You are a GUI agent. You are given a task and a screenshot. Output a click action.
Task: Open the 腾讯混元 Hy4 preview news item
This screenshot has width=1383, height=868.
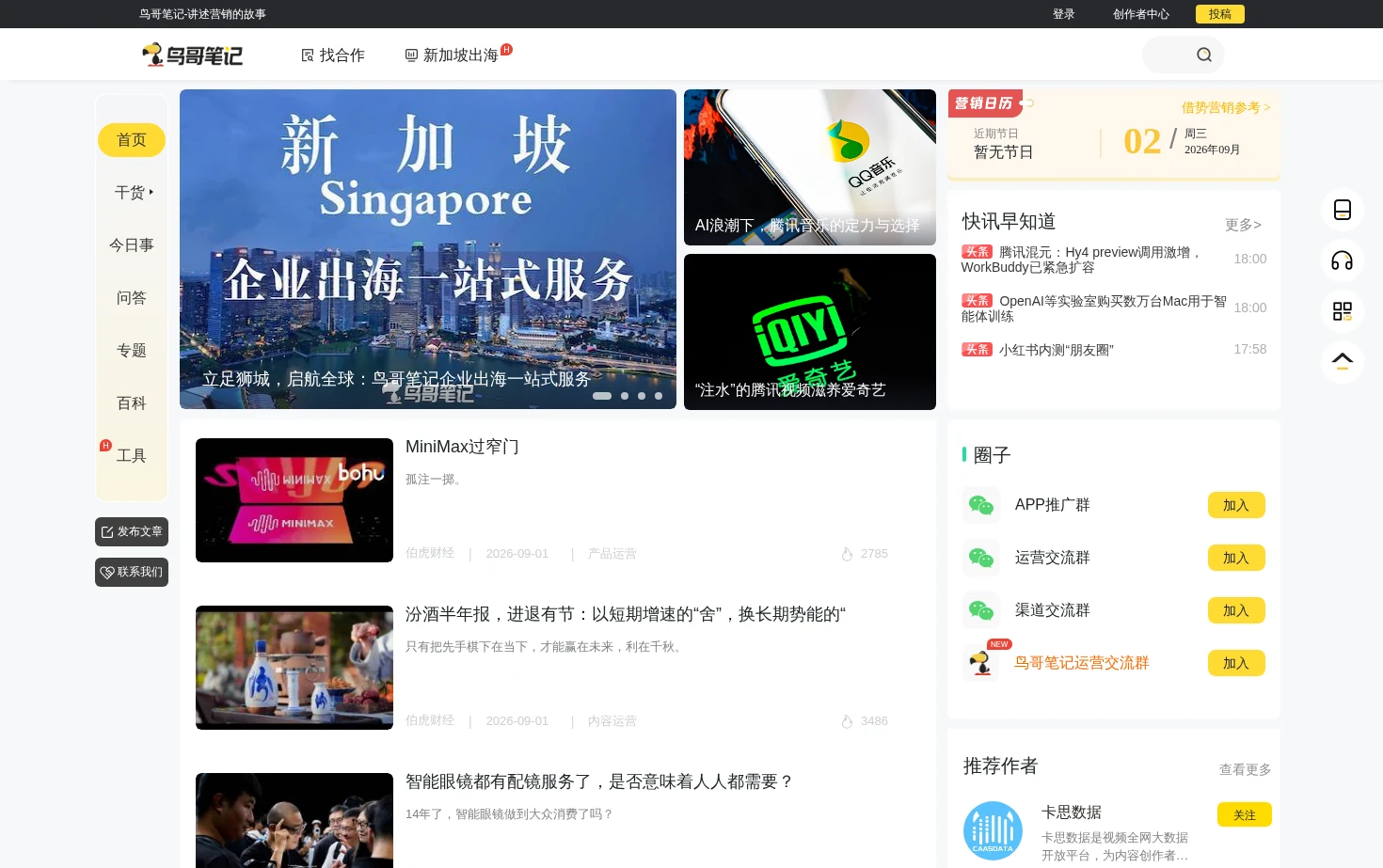[x=1082, y=260]
